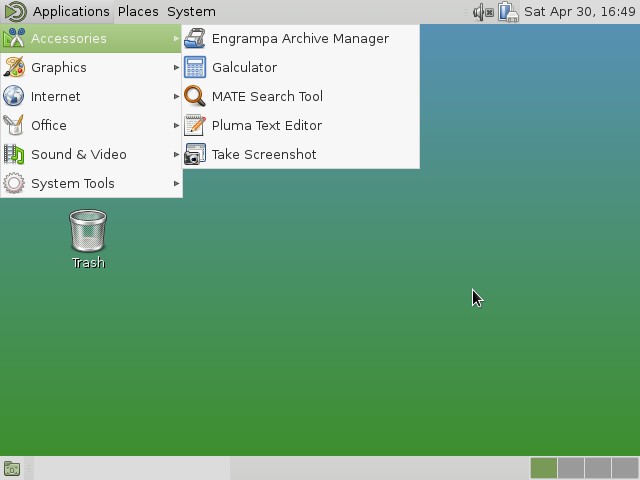Click the Trash label text

pos(89,263)
